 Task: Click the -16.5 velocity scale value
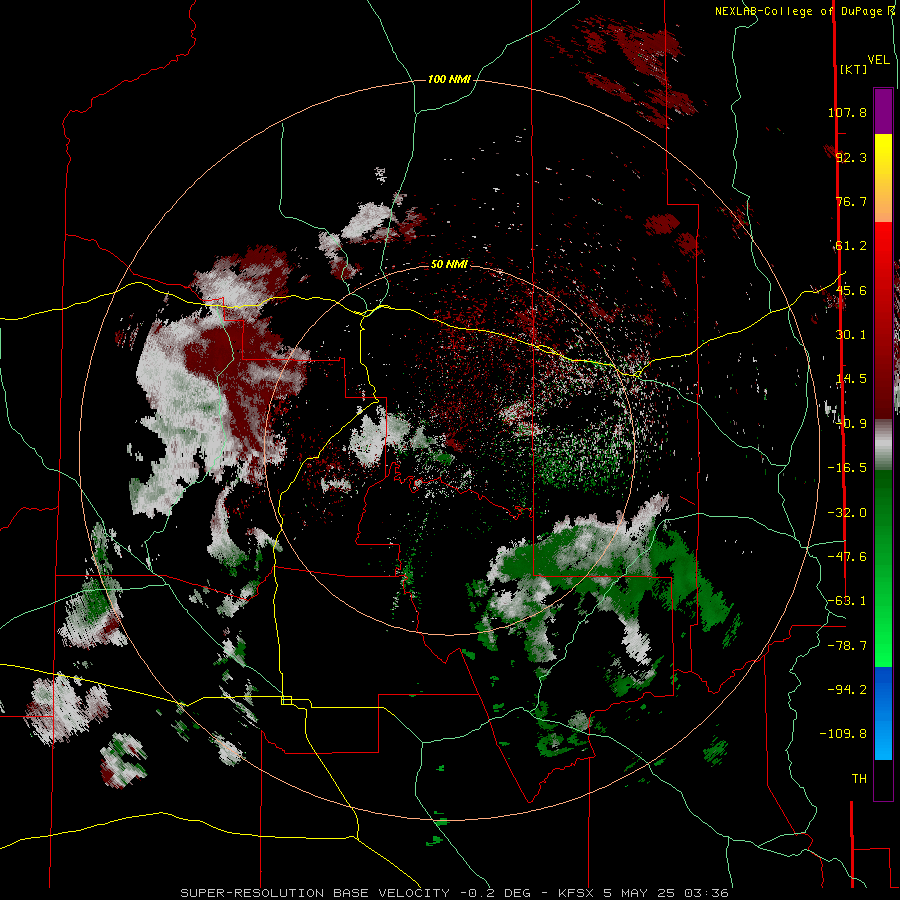pos(847,468)
